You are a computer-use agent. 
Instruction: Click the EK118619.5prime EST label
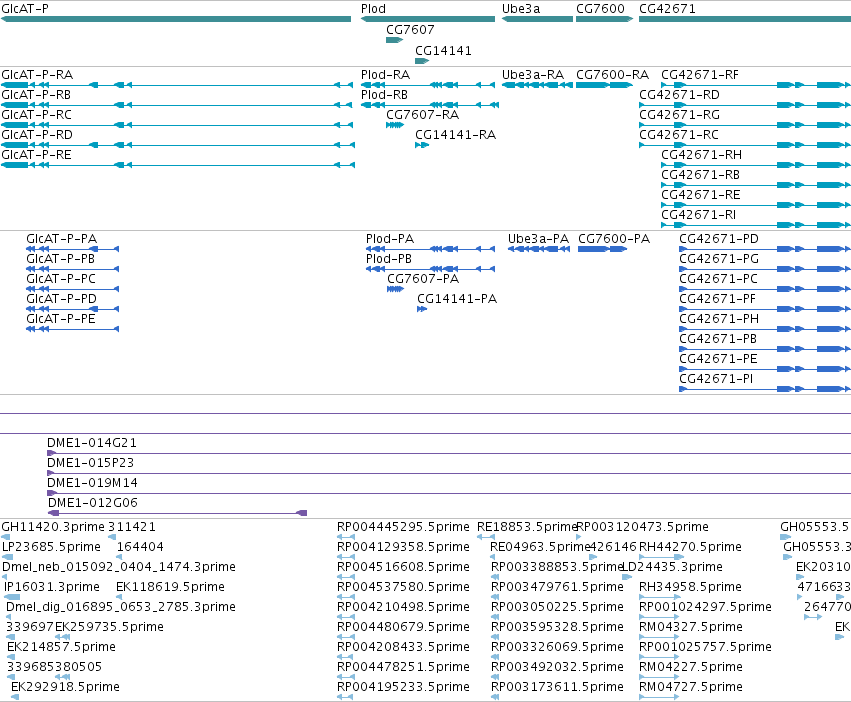coord(170,587)
